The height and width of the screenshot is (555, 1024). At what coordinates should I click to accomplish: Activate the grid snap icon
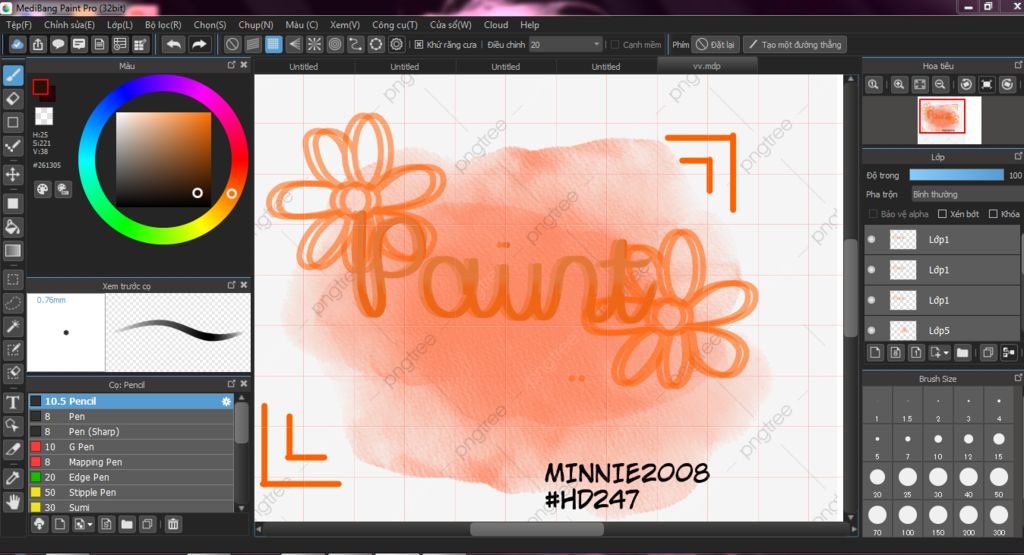pyautogui.click(x=273, y=44)
